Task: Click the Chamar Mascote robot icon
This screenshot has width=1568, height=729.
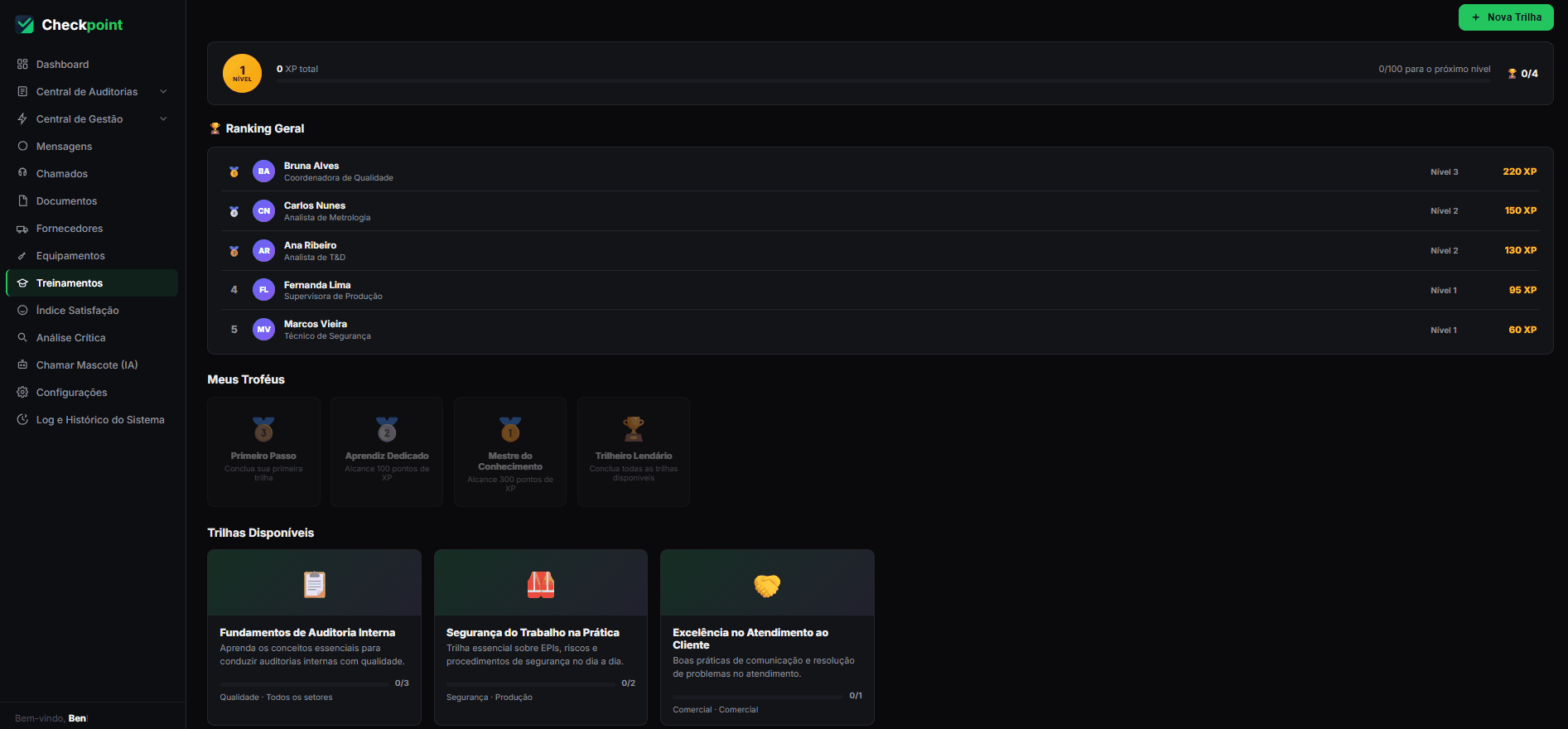Action: click(22, 365)
